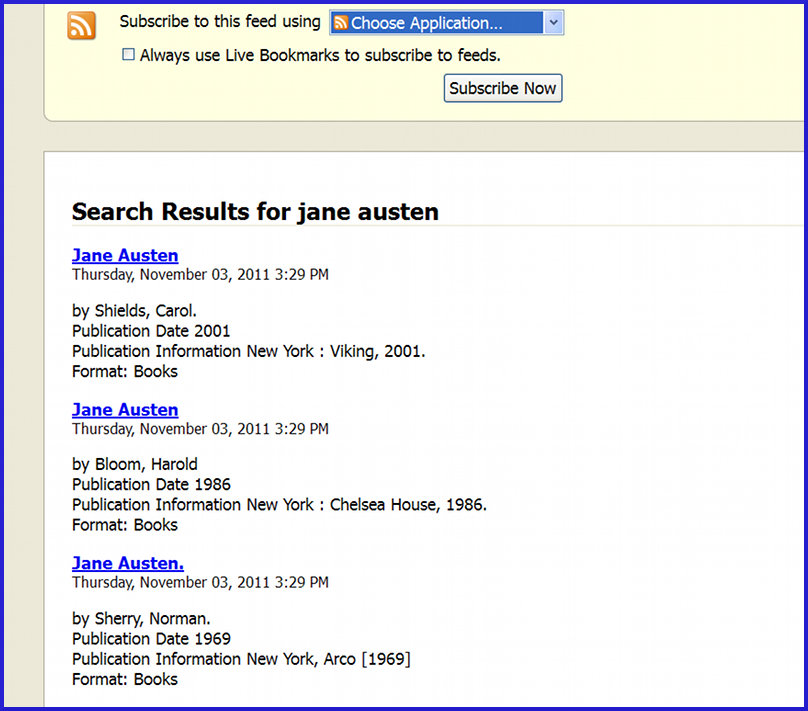Click the date line under Shields, Carol entry's title
Viewport: 808px width, 711px height.
point(200,274)
